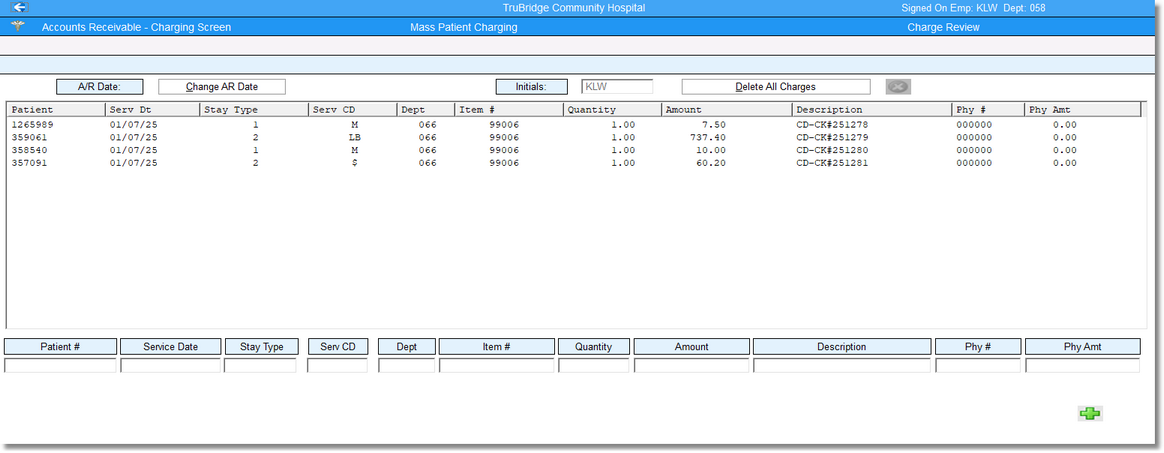
Task: Click Delete All Charges button
Action: click(776, 87)
